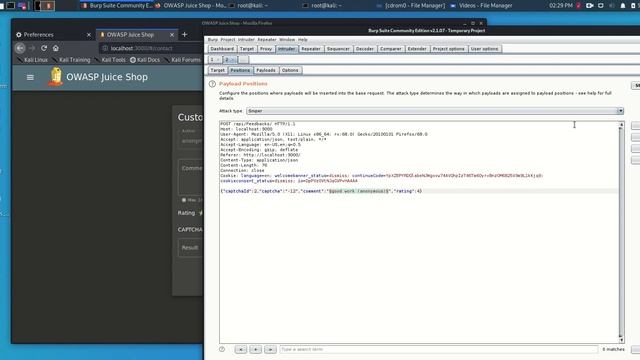Open Help menu in Burp
This screenshot has height=360, width=640.
point(302,40)
